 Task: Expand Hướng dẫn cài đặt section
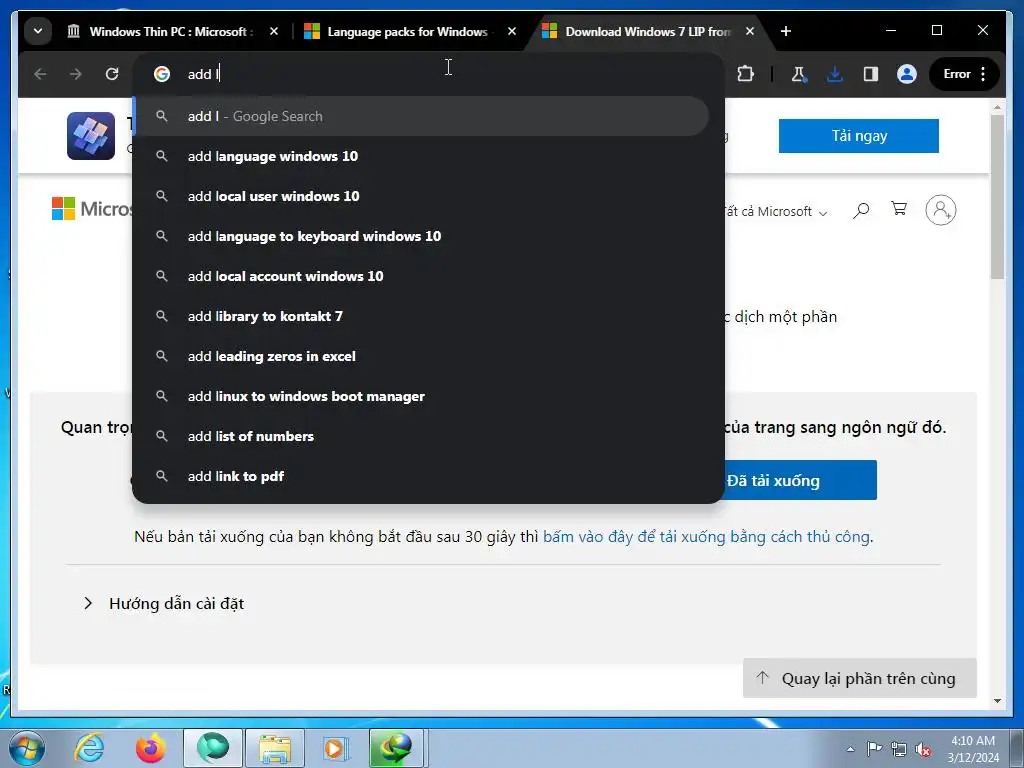click(x=163, y=603)
